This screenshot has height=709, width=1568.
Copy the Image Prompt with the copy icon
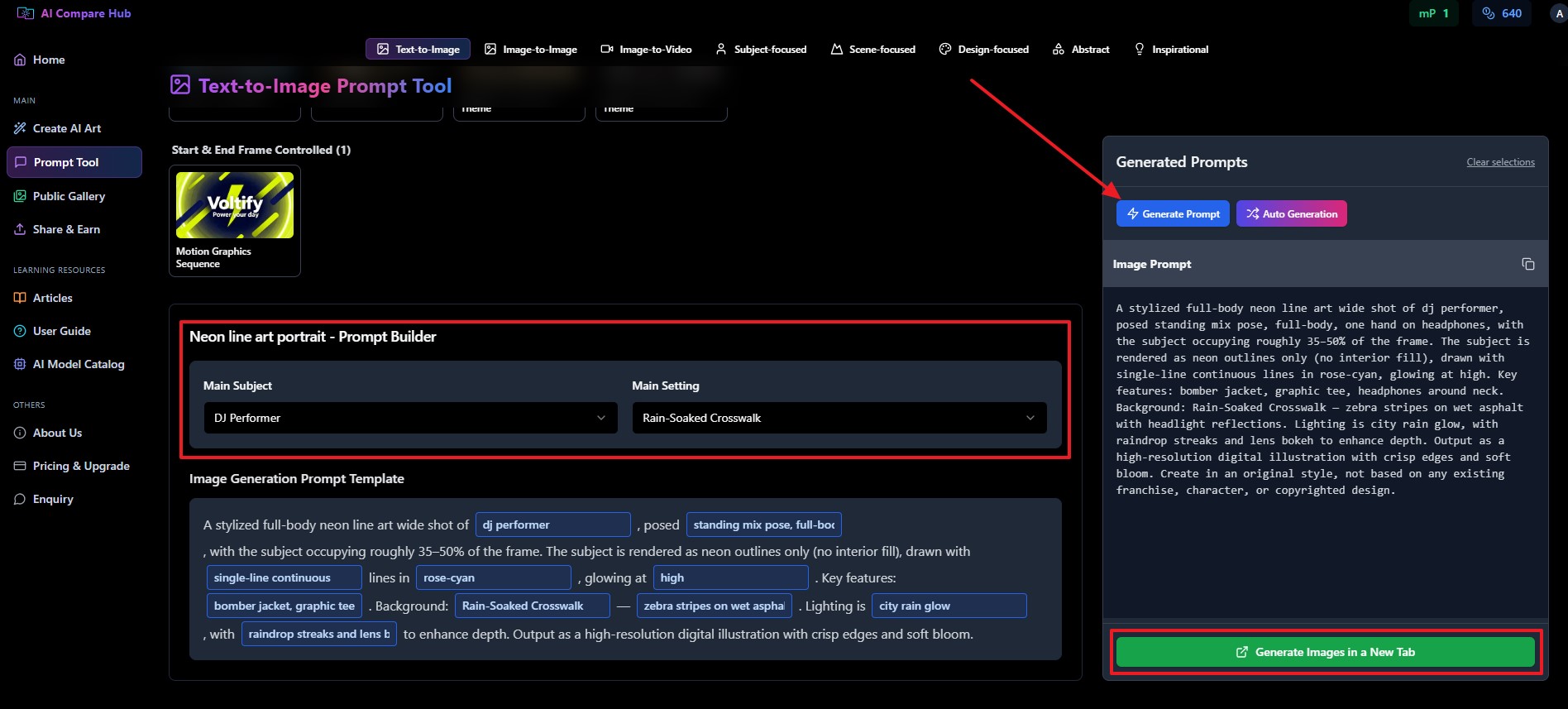[x=1527, y=264]
